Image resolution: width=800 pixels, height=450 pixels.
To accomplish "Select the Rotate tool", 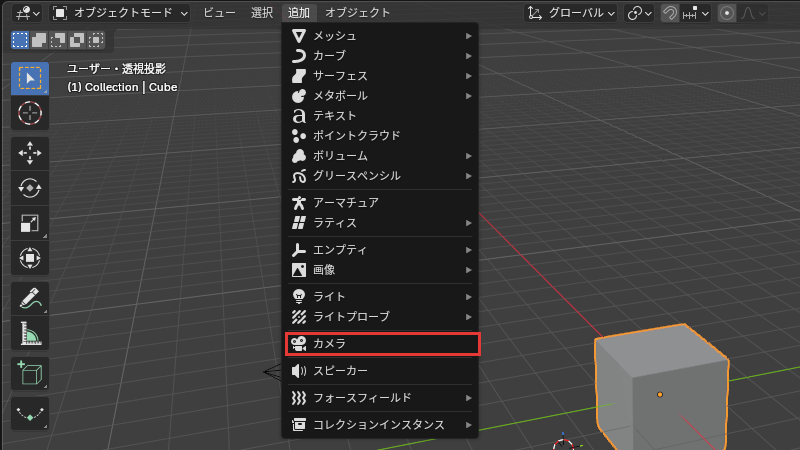I will click(30, 188).
